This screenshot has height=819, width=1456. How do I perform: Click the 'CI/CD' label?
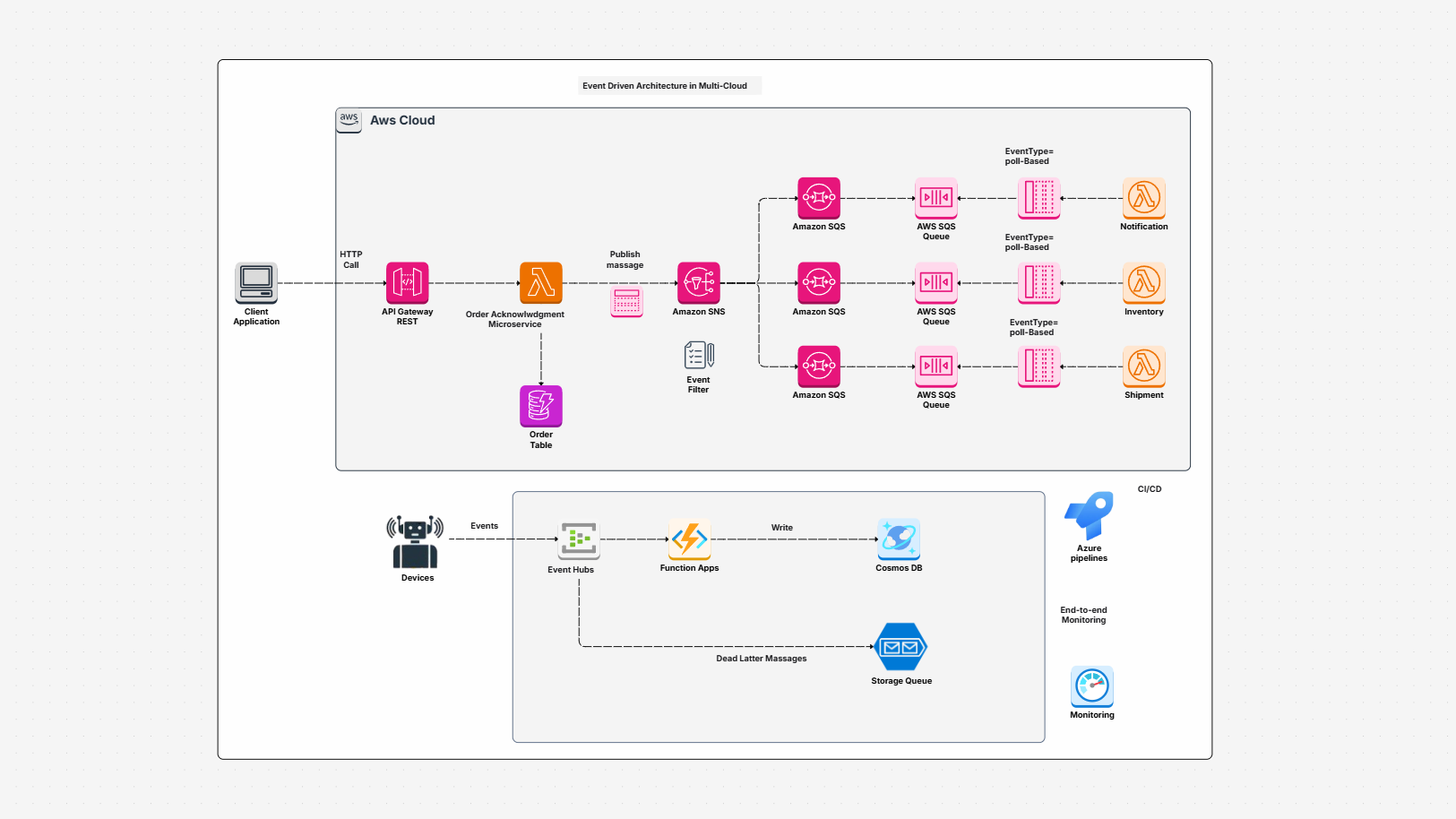point(1150,489)
